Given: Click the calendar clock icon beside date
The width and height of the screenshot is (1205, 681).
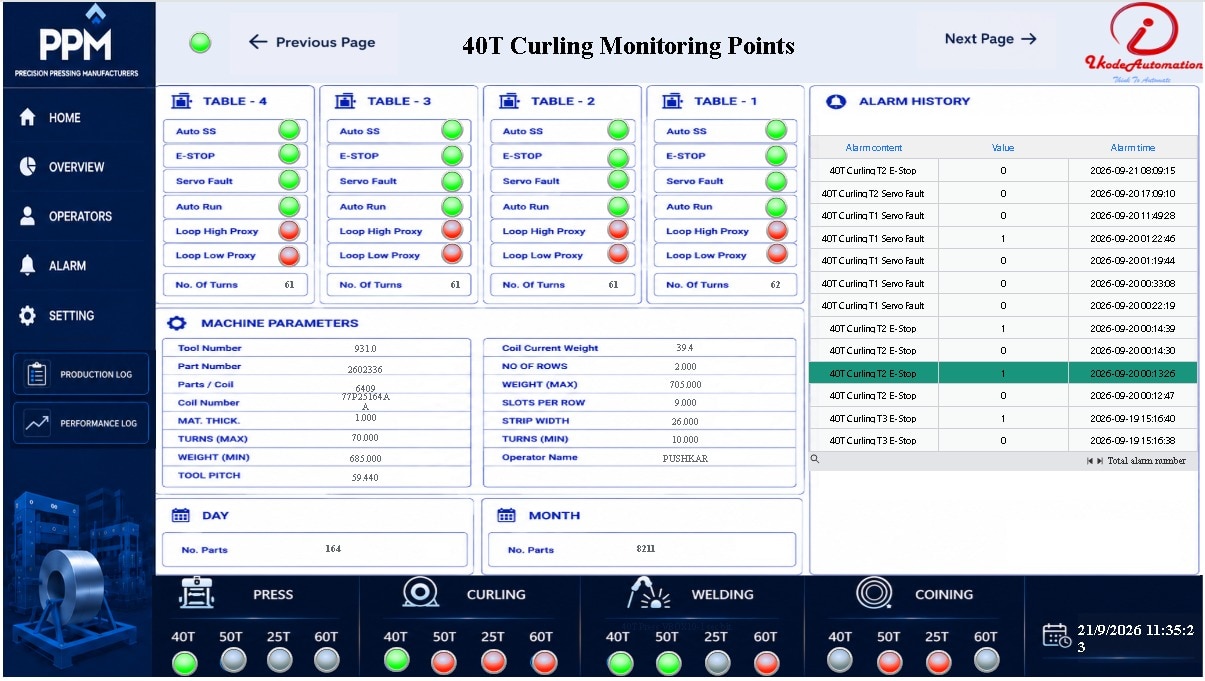Looking at the screenshot, I should point(1056,635).
